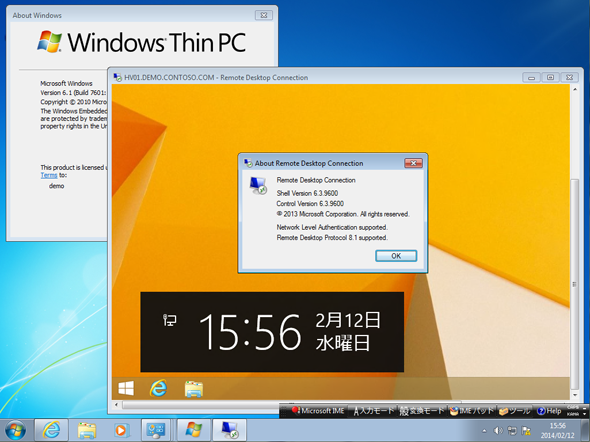The width and height of the screenshot is (590, 442).
Task: Open the volume control in system tray
Action: point(498,430)
